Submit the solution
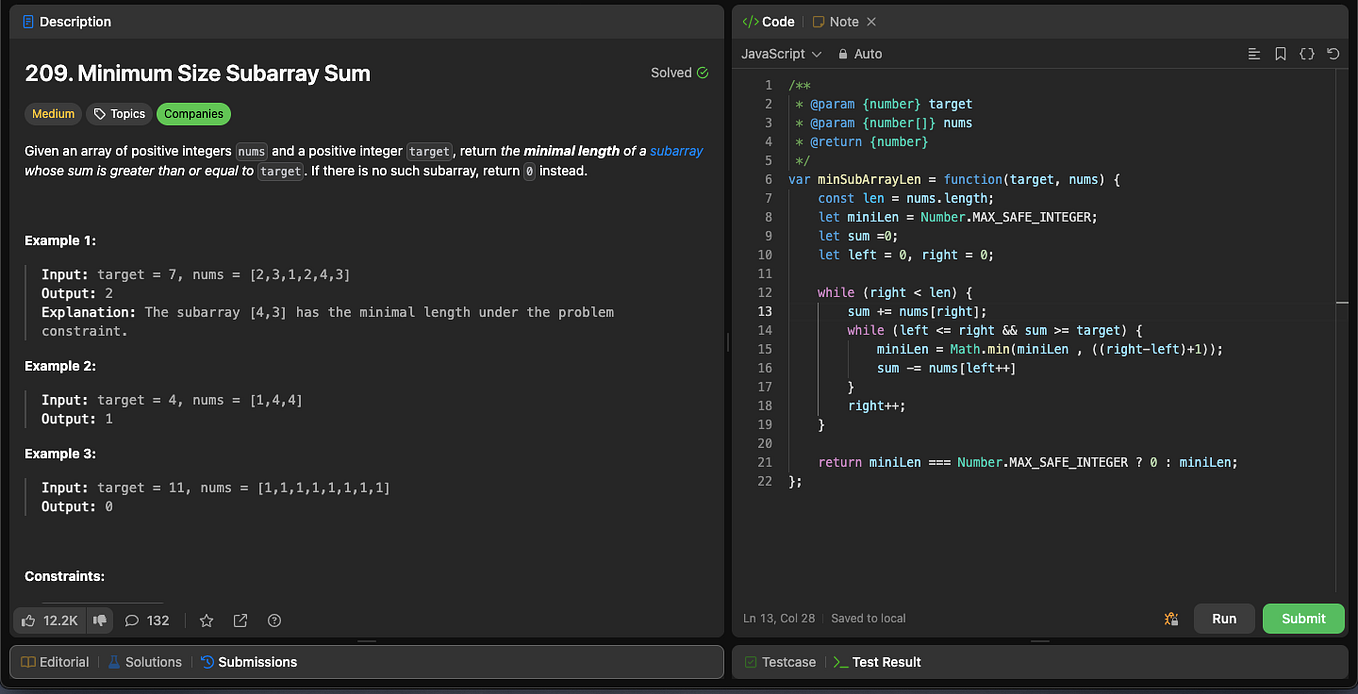Screen dimensions: 1358x694 (x=1303, y=618)
